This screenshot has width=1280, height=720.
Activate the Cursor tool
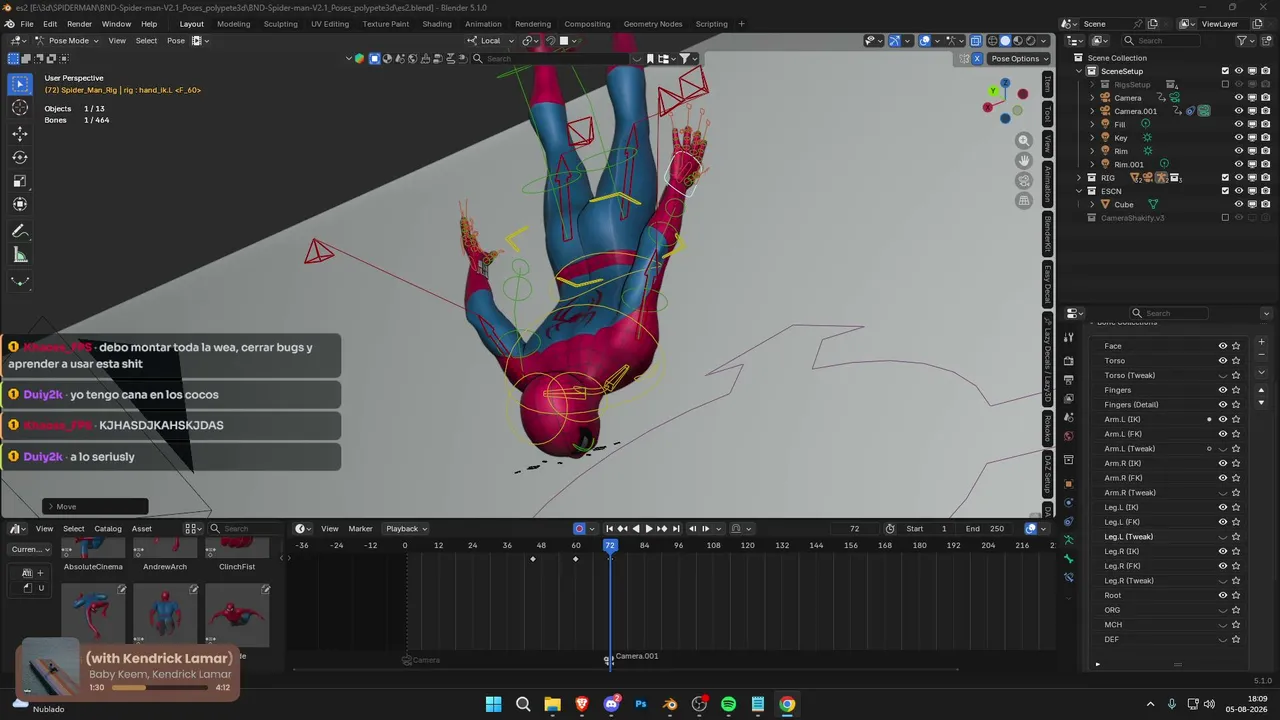coord(20,108)
